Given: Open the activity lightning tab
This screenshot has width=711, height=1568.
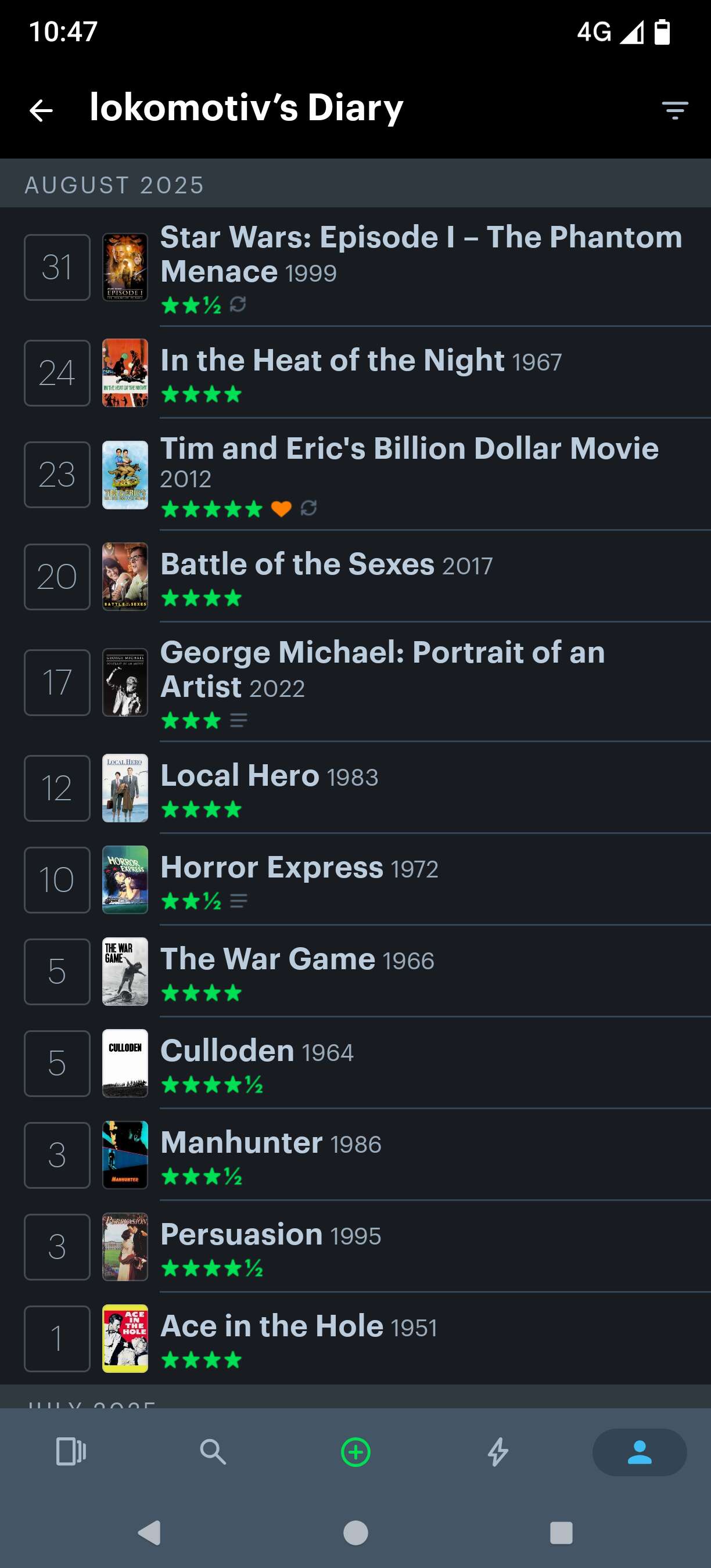Looking at the screenshot, I should (498, 1452).
